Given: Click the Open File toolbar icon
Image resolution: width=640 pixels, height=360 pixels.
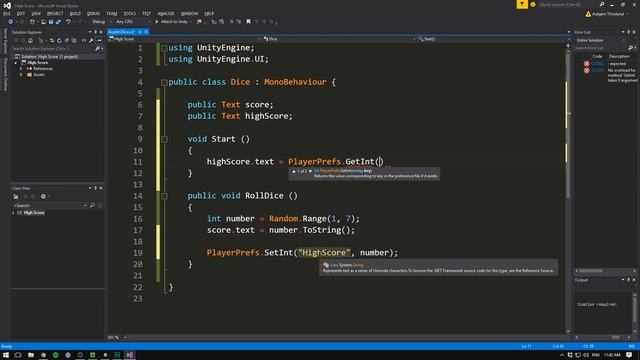Looking at the screenshot, I should coord(43,22).
